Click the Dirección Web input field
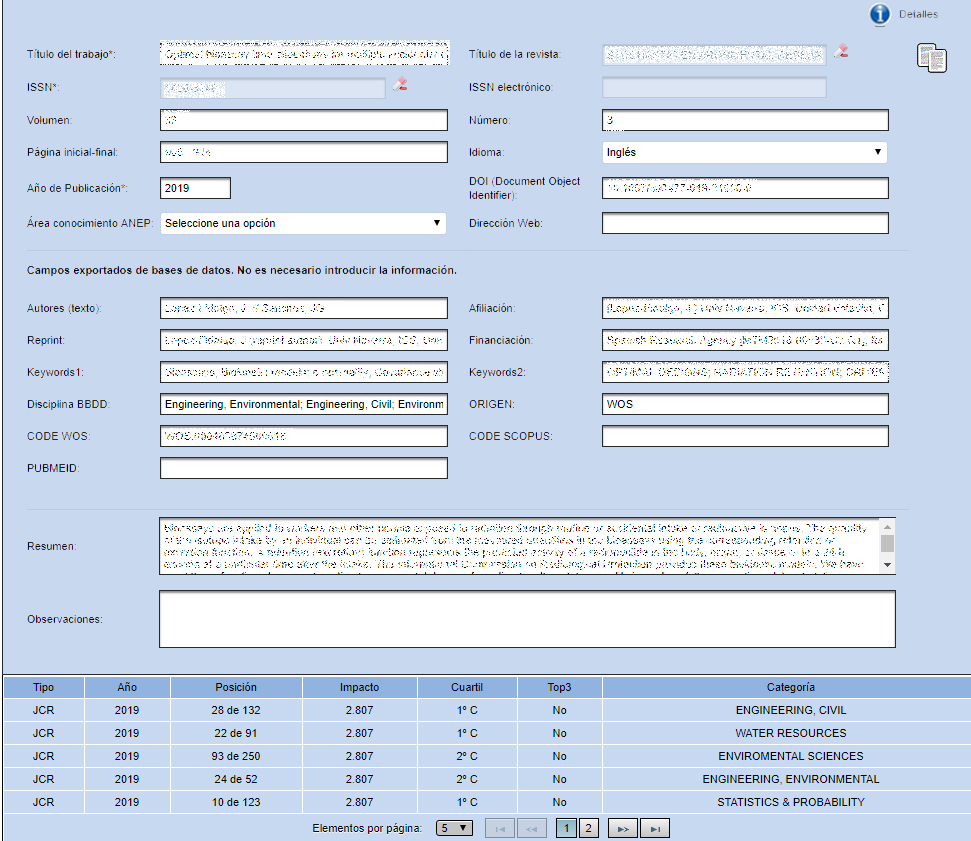 pyautogui.click(x=745, y=223)
